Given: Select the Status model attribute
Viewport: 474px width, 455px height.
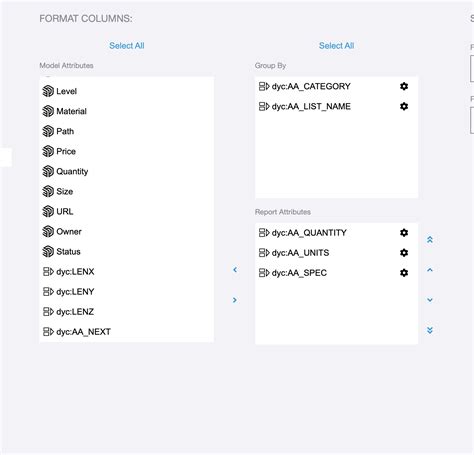Looking at the screenshot, I should [126, 252].
